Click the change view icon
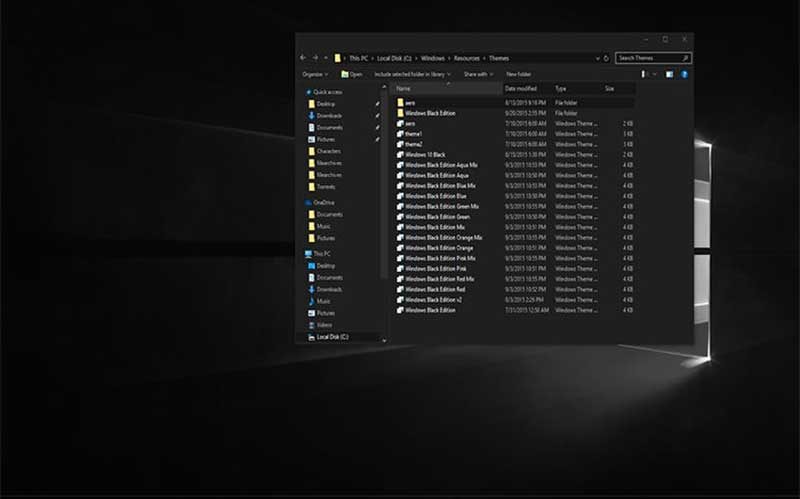The width and height of the screenshot is (800, 499). [643, 74]
